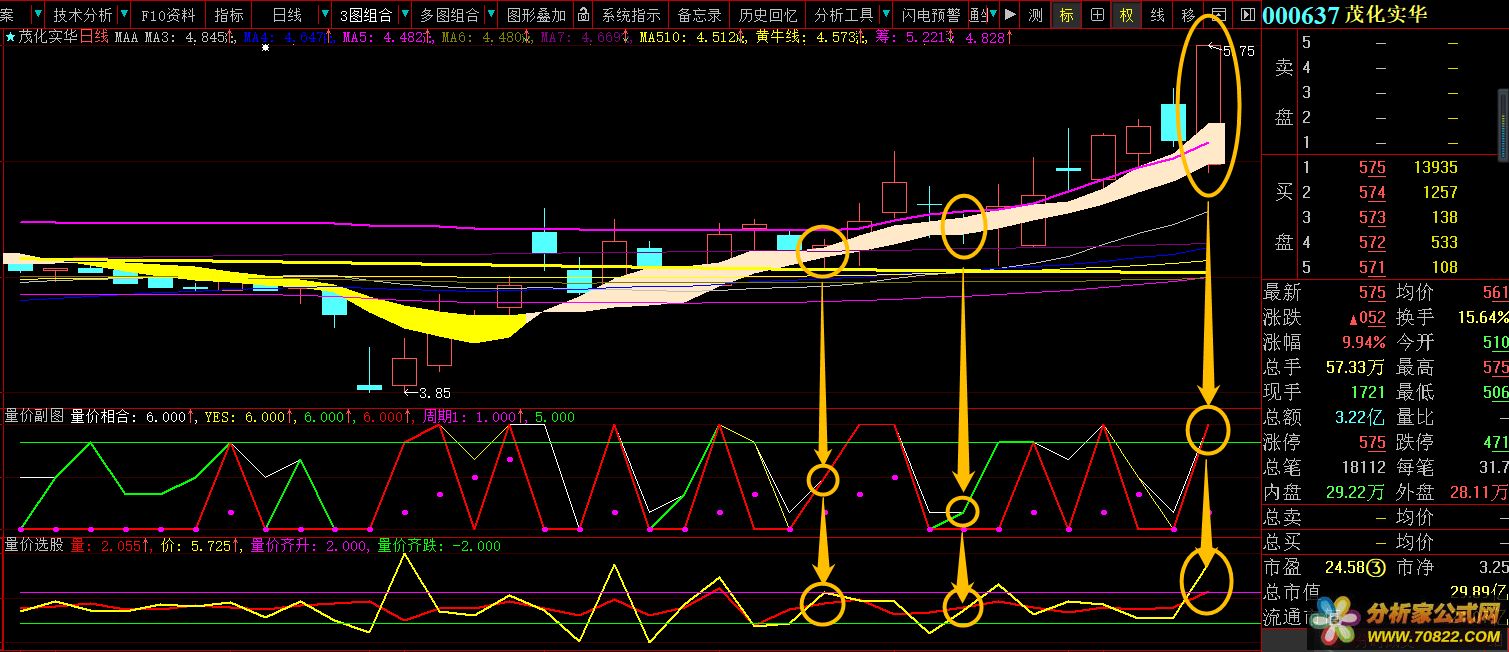
Task: Click the 系统指示 button
Action: click(x=630, y=15)
